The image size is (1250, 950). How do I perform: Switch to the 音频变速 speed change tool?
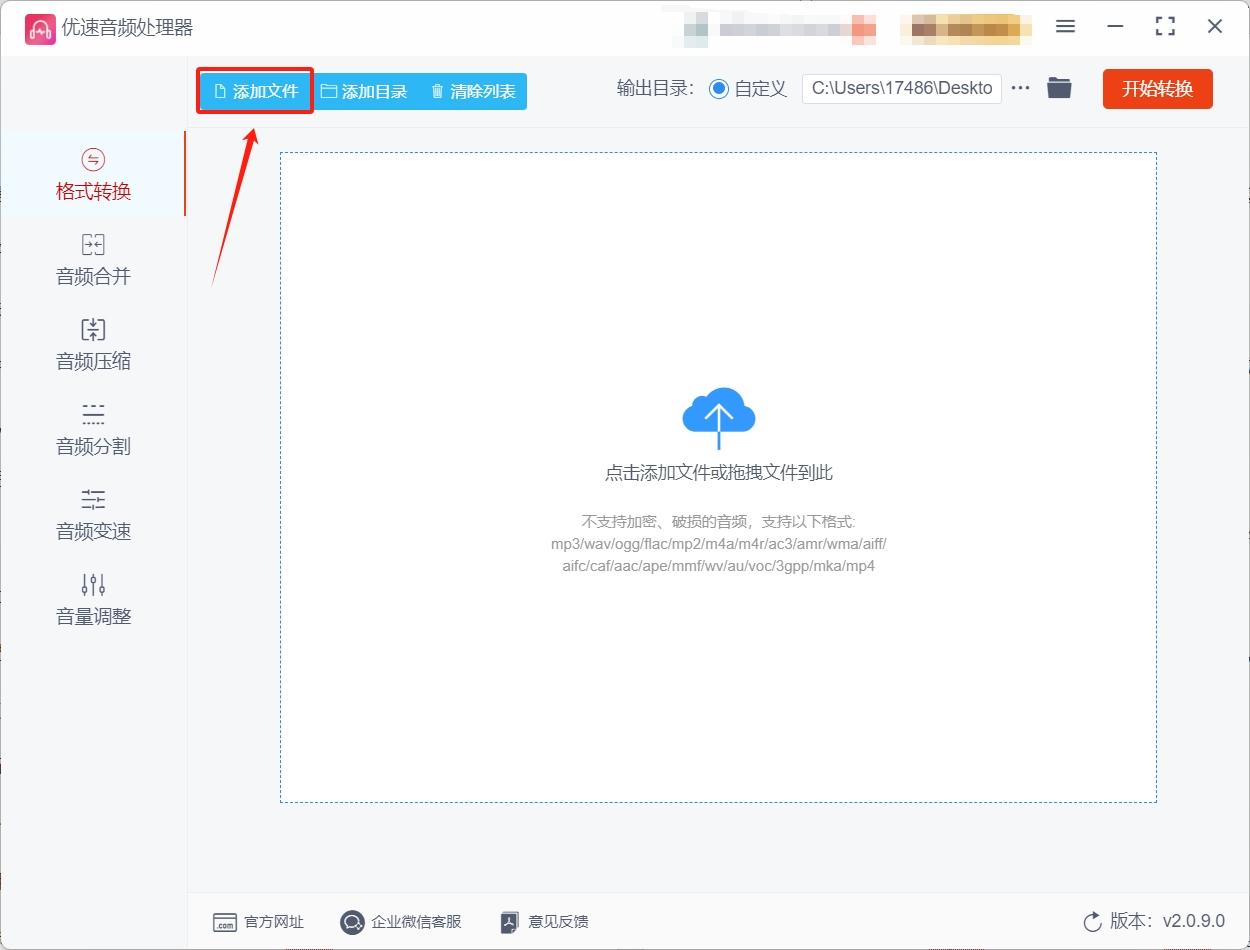[92, 514]
